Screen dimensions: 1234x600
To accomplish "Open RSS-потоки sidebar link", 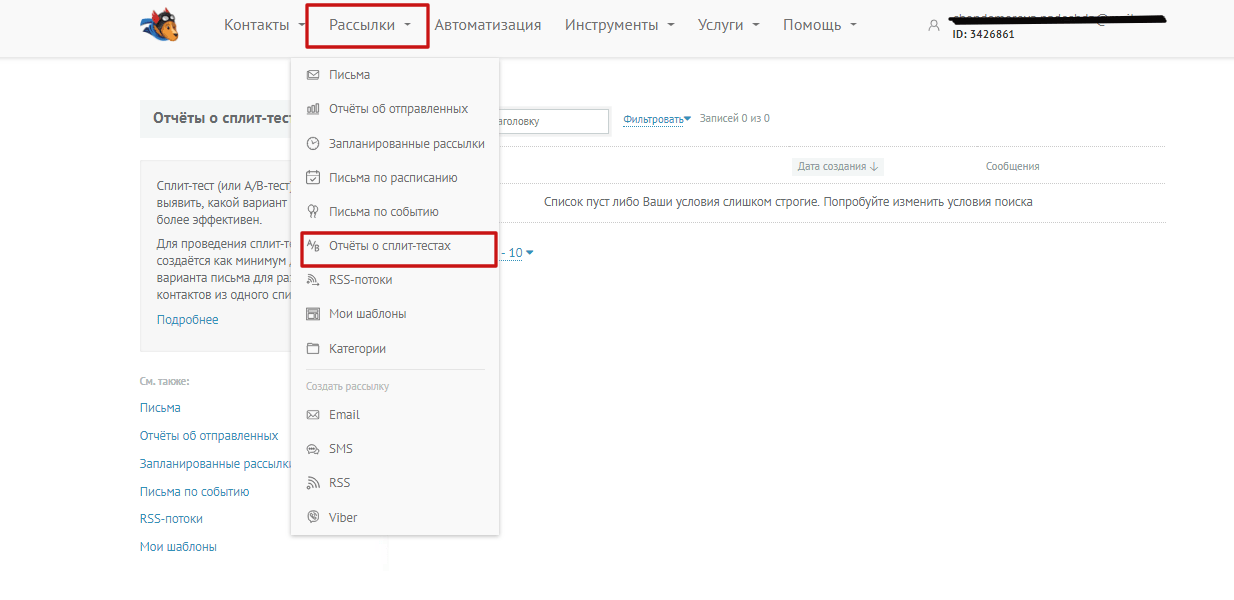I will coord(171,519).
